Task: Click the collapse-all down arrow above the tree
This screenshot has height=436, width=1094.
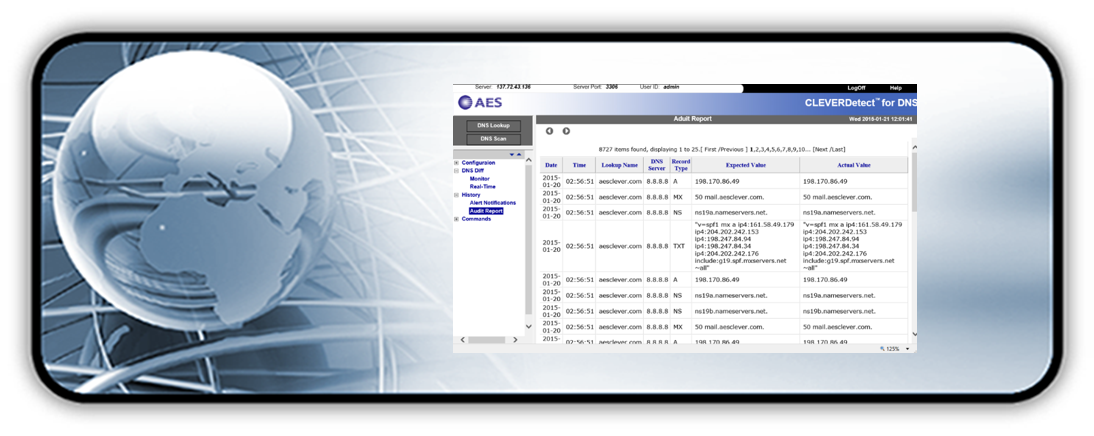Action: [x=511, y=154]
